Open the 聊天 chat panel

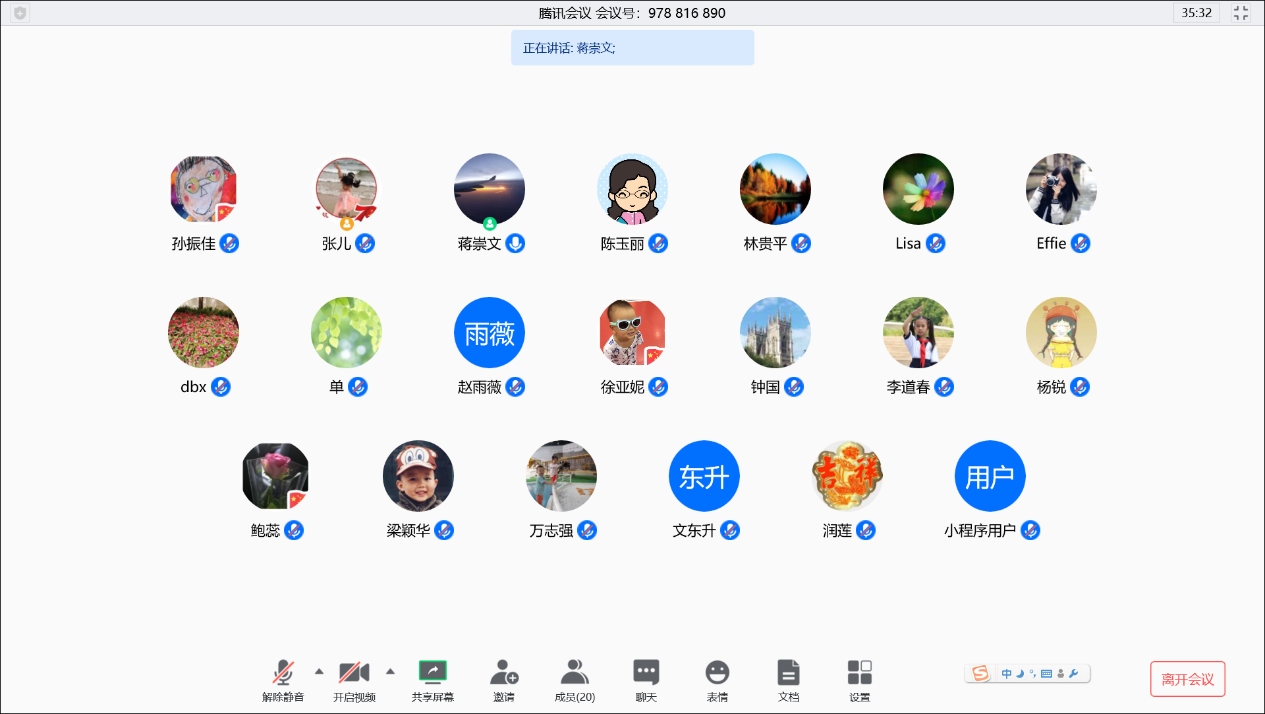click(x=646, y=680)
